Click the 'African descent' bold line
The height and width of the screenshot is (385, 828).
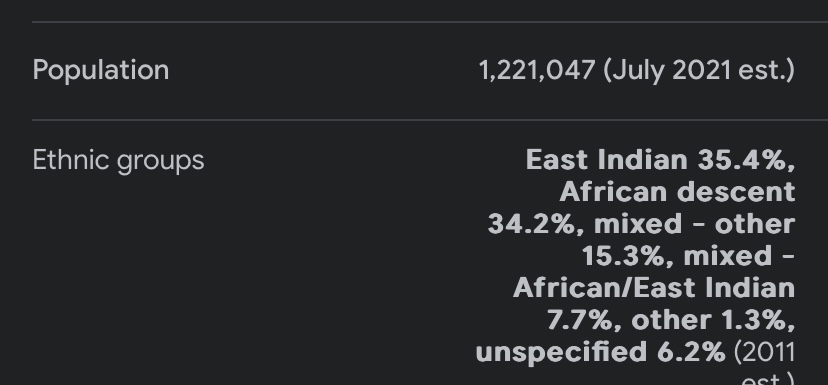pyautogui.click(x=678, y=192)
